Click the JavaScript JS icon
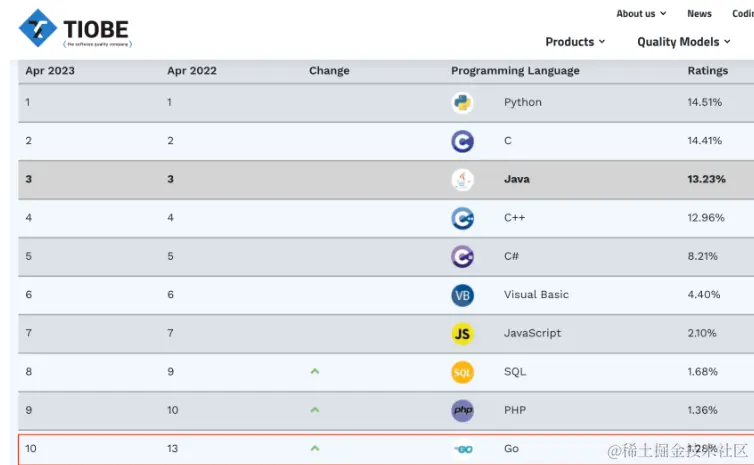This screenshot has height=465, width=754. click(462, 333)
